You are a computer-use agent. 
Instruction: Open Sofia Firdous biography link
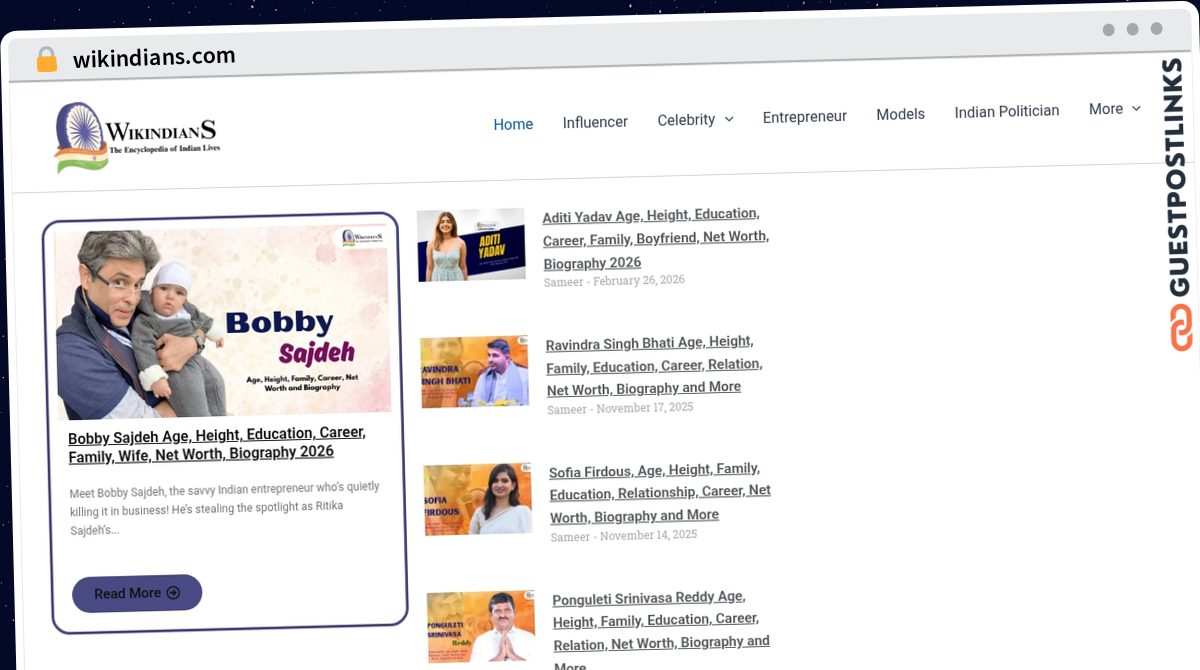coord(660,492)
